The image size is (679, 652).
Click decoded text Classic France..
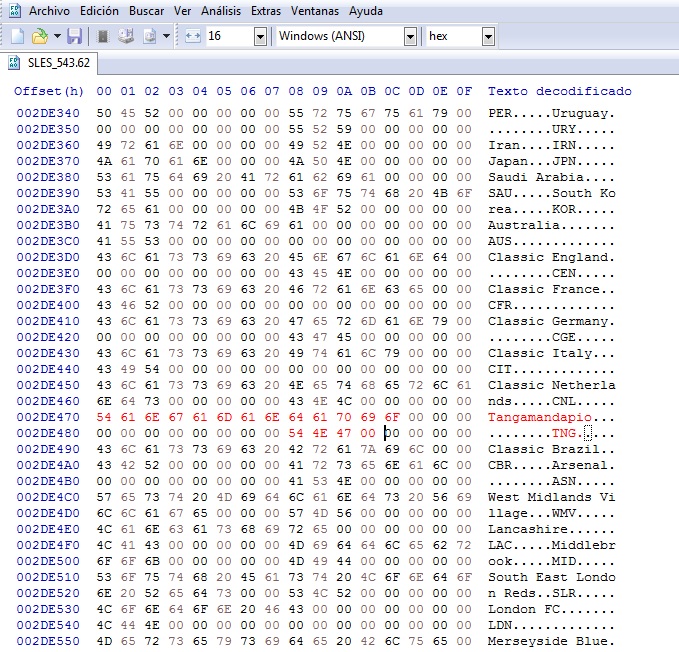543,289
